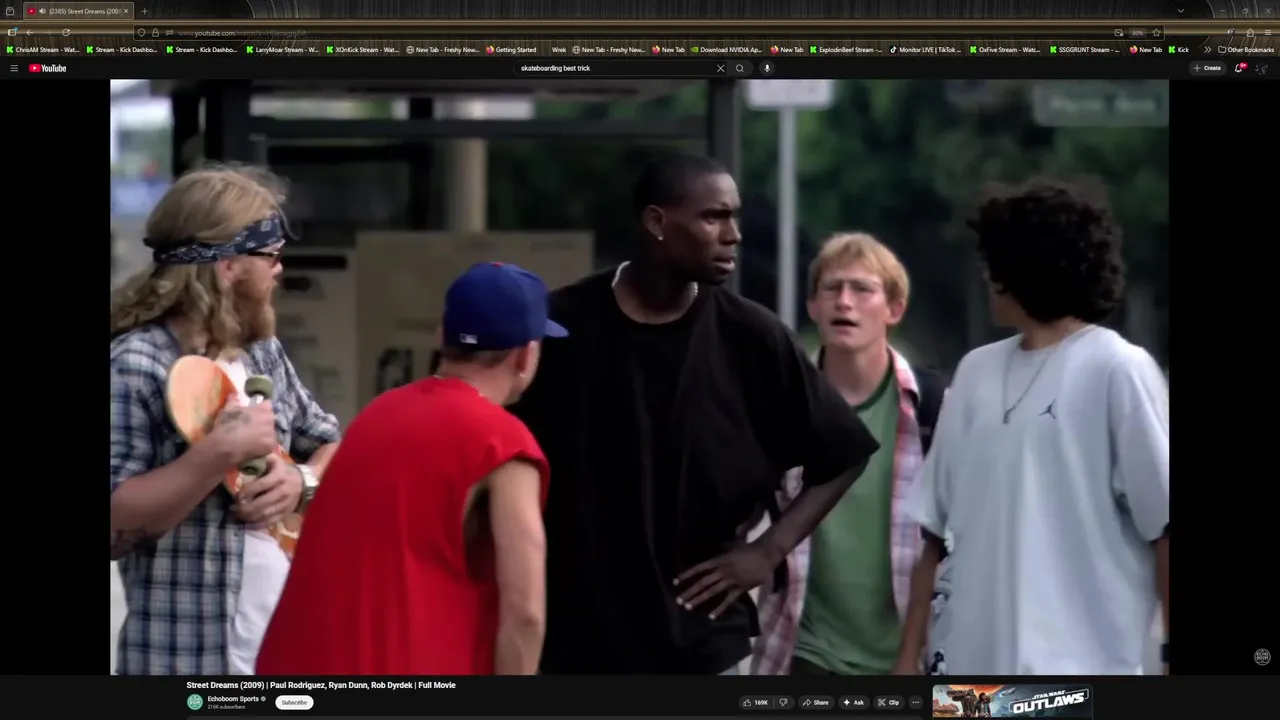The width and height of the screenshot is (1280, 720).
Task: Run search with the magnifier icon
Action: pyautogui.click(x=740, y=68)
